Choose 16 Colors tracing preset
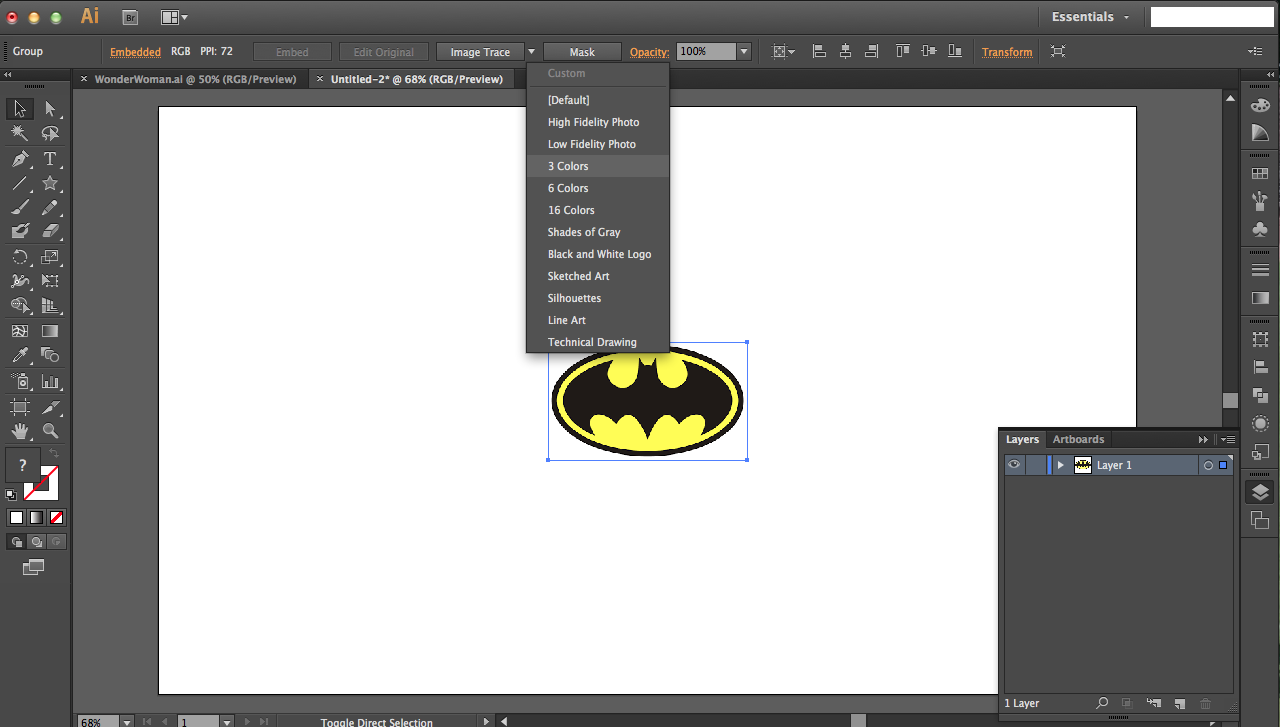The height and width of the screenshot is (727, 1280). 571,210
